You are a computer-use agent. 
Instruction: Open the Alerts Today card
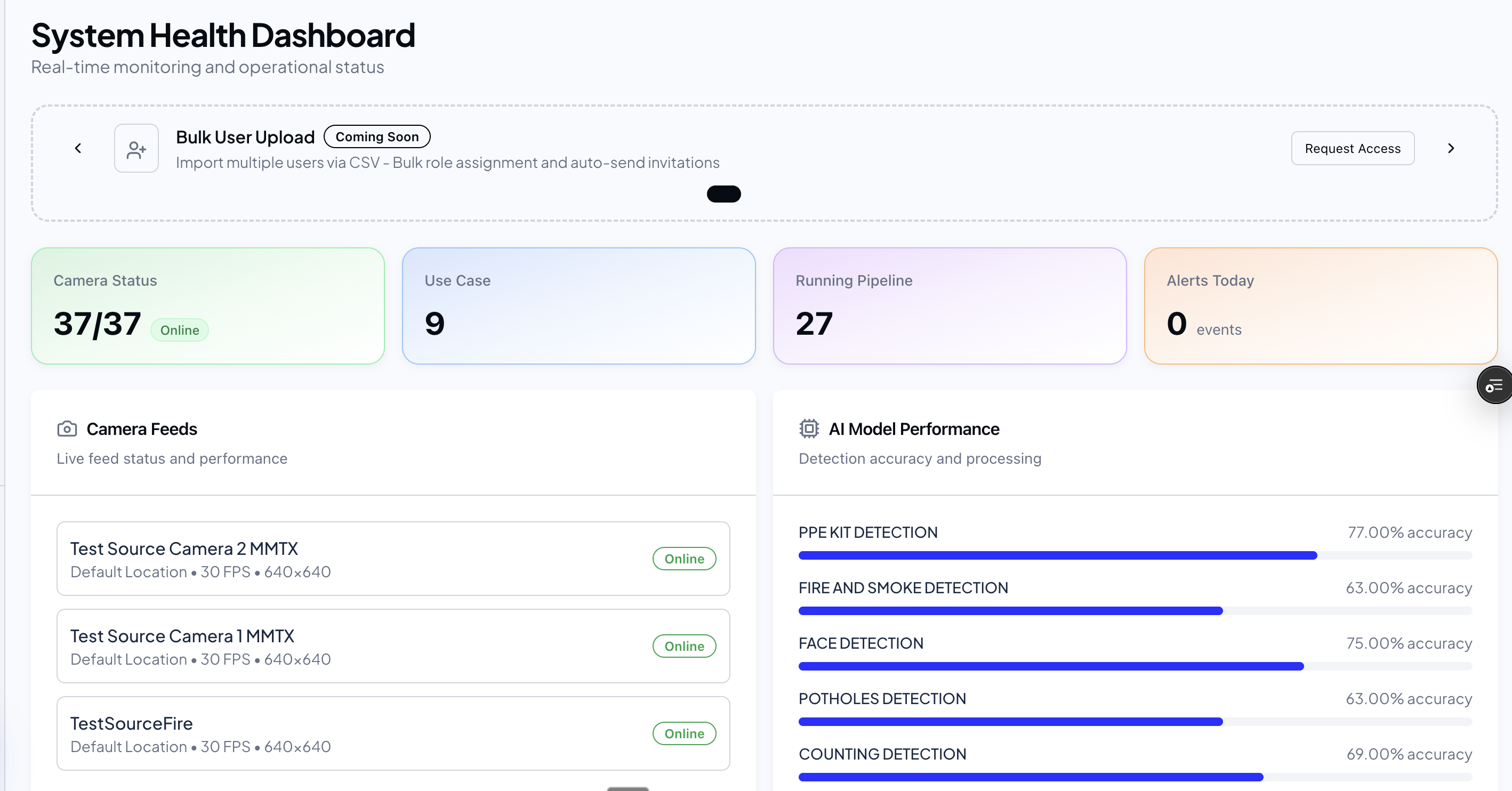click(1321, 306)
